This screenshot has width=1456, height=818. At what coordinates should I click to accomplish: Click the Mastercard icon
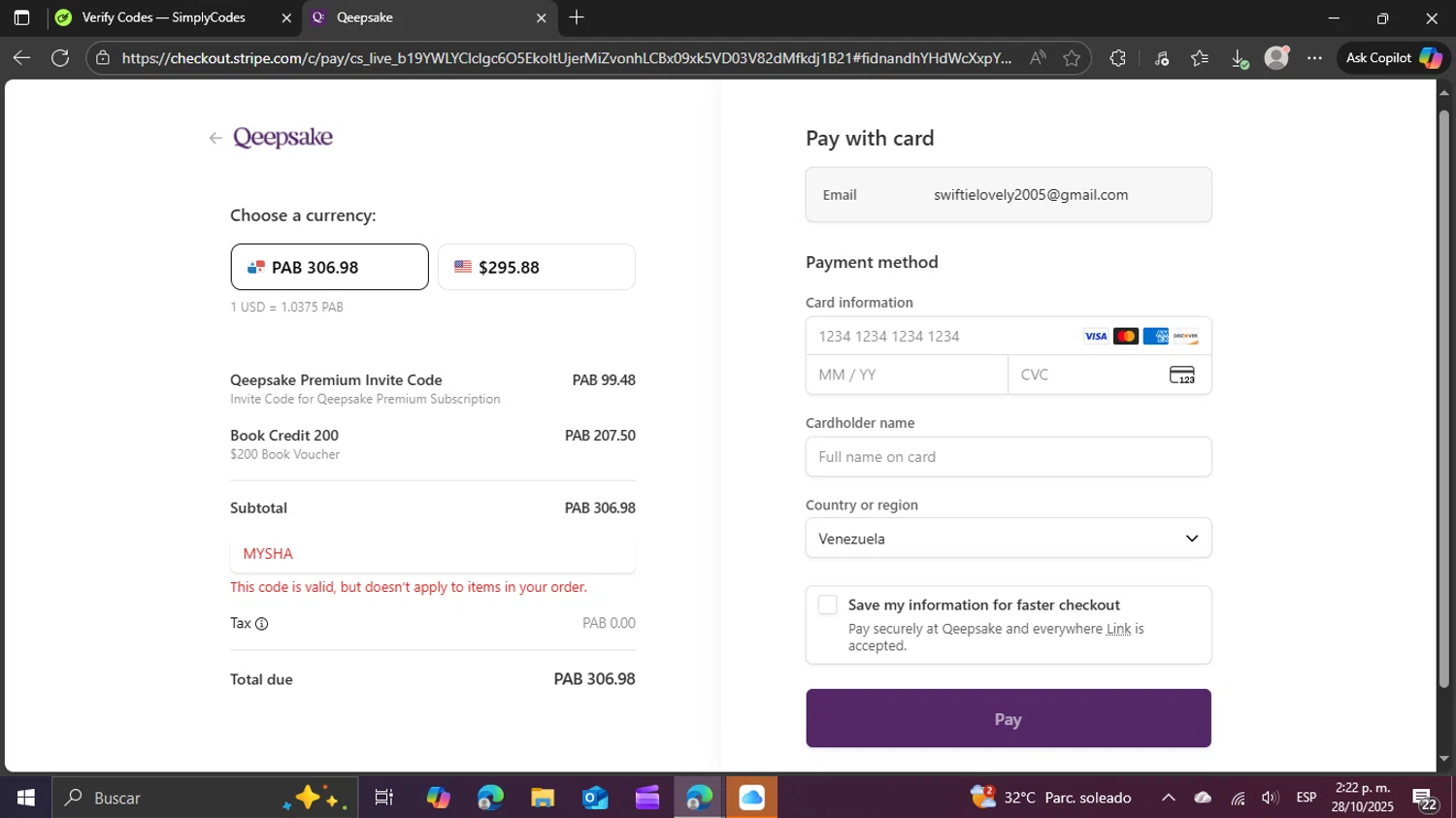point(1126,336)
